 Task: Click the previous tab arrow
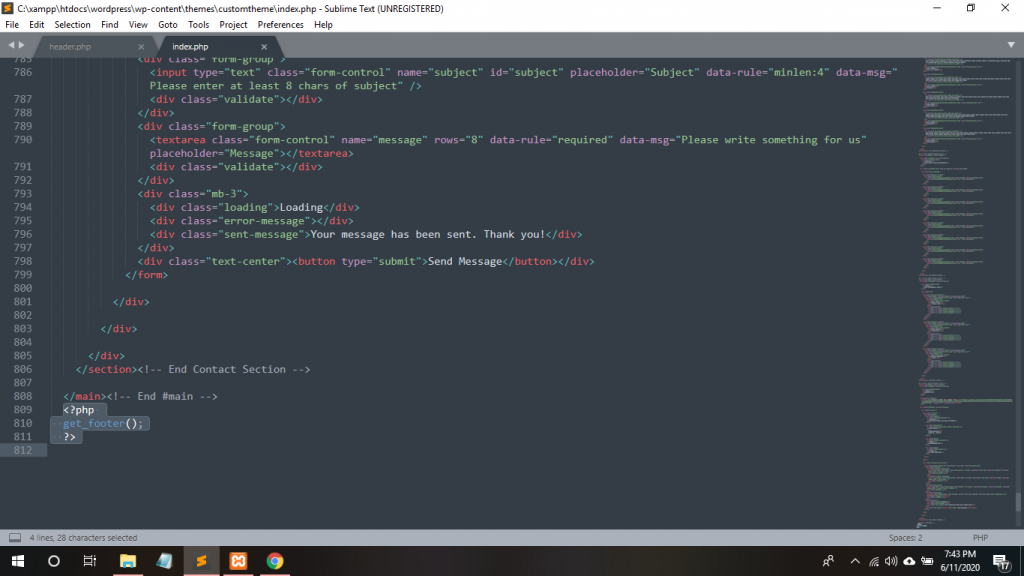point(11,46)
